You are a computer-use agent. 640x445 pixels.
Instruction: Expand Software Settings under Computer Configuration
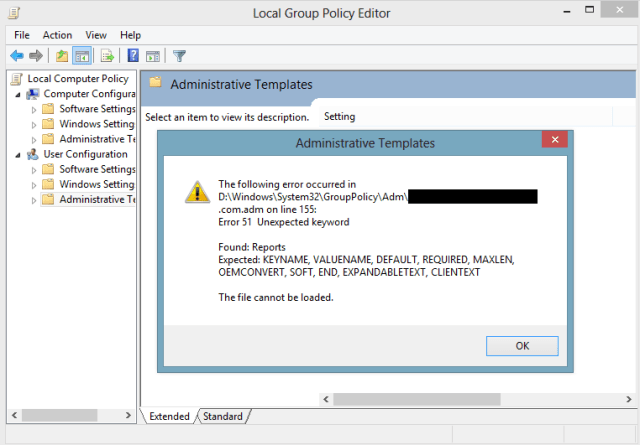pos(34,110)
